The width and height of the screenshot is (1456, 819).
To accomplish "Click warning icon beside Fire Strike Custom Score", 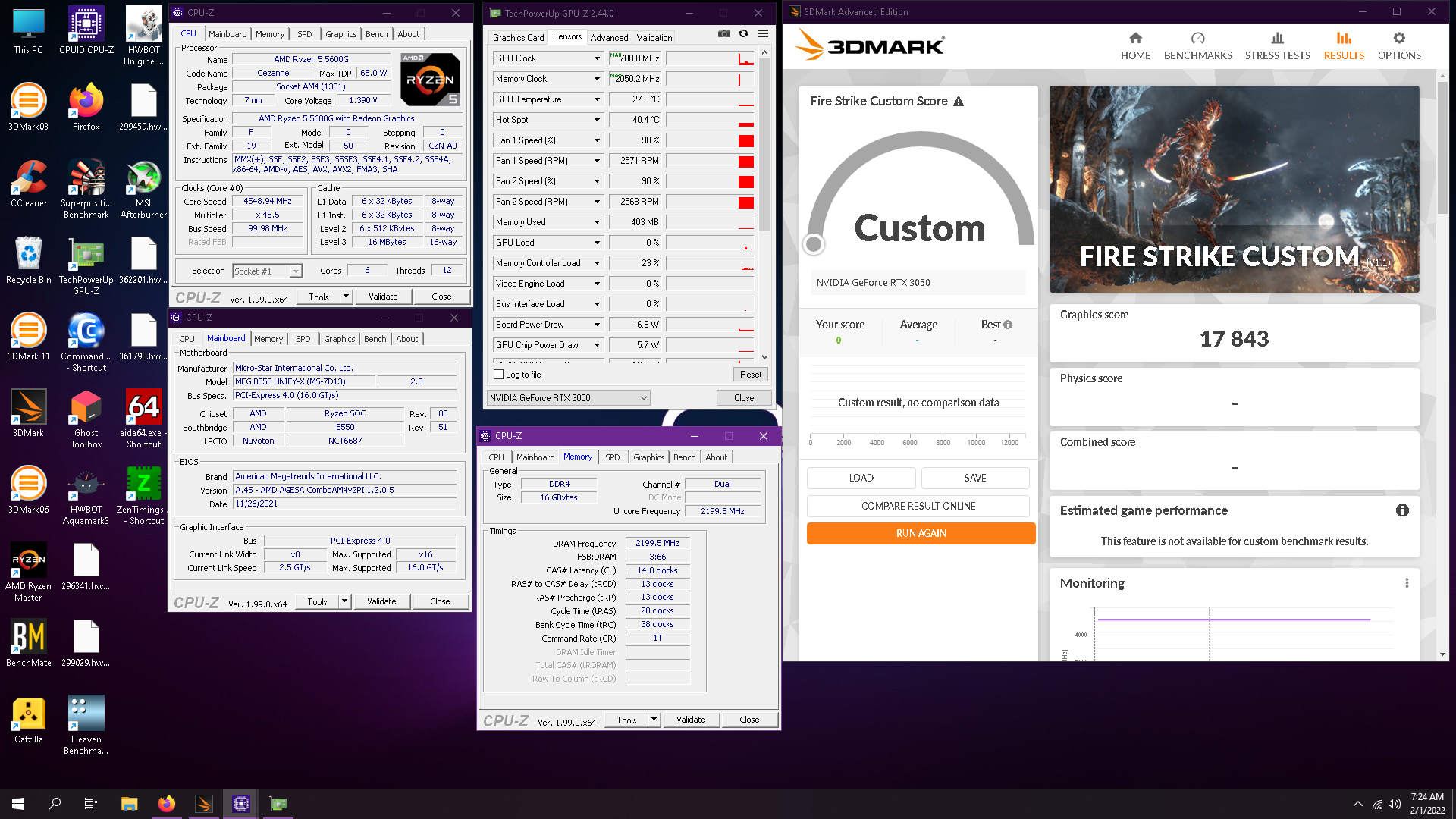I will coord(959,102).
